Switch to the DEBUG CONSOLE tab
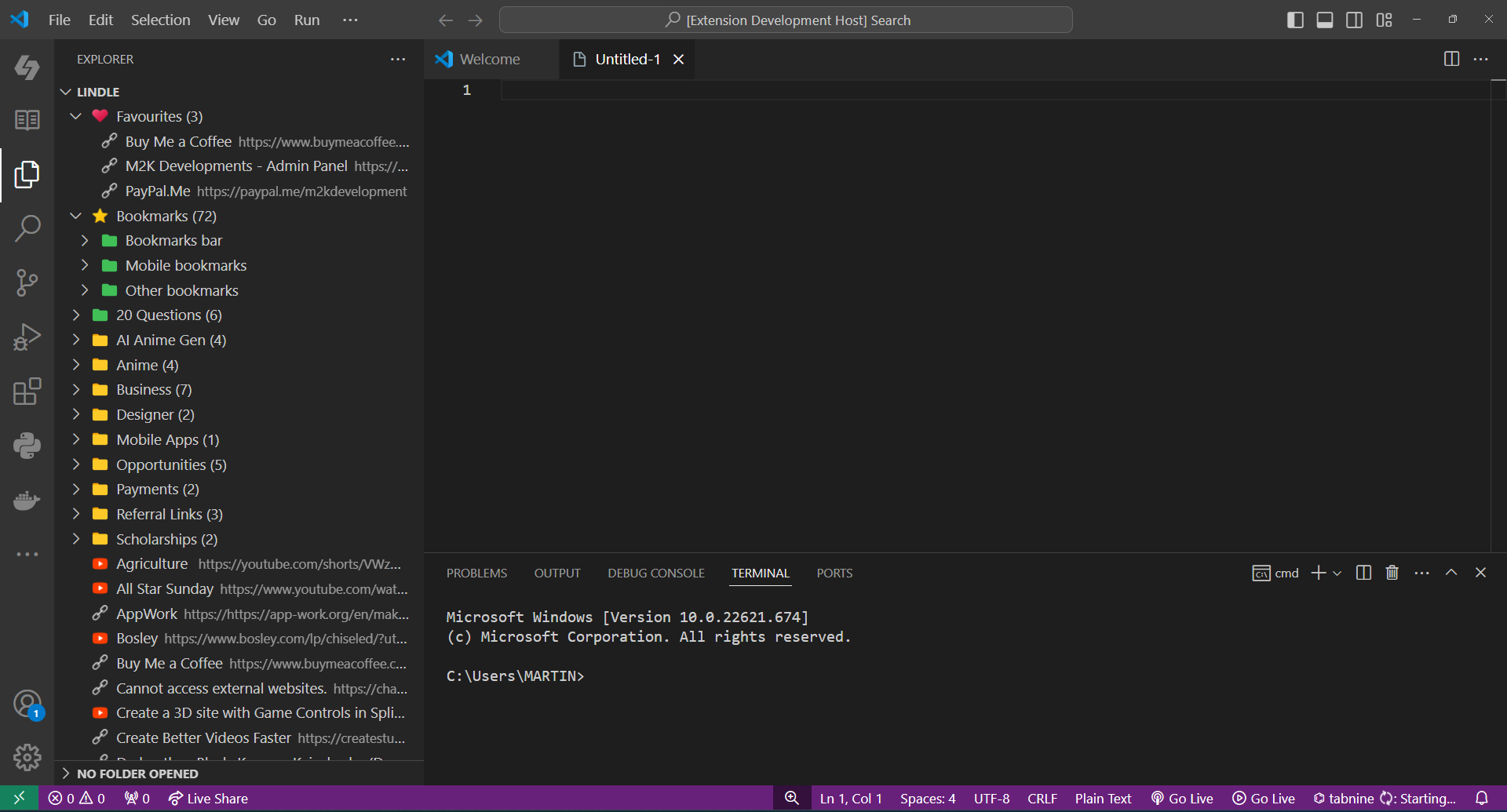 pyautogui.click(x=656, y=573)
